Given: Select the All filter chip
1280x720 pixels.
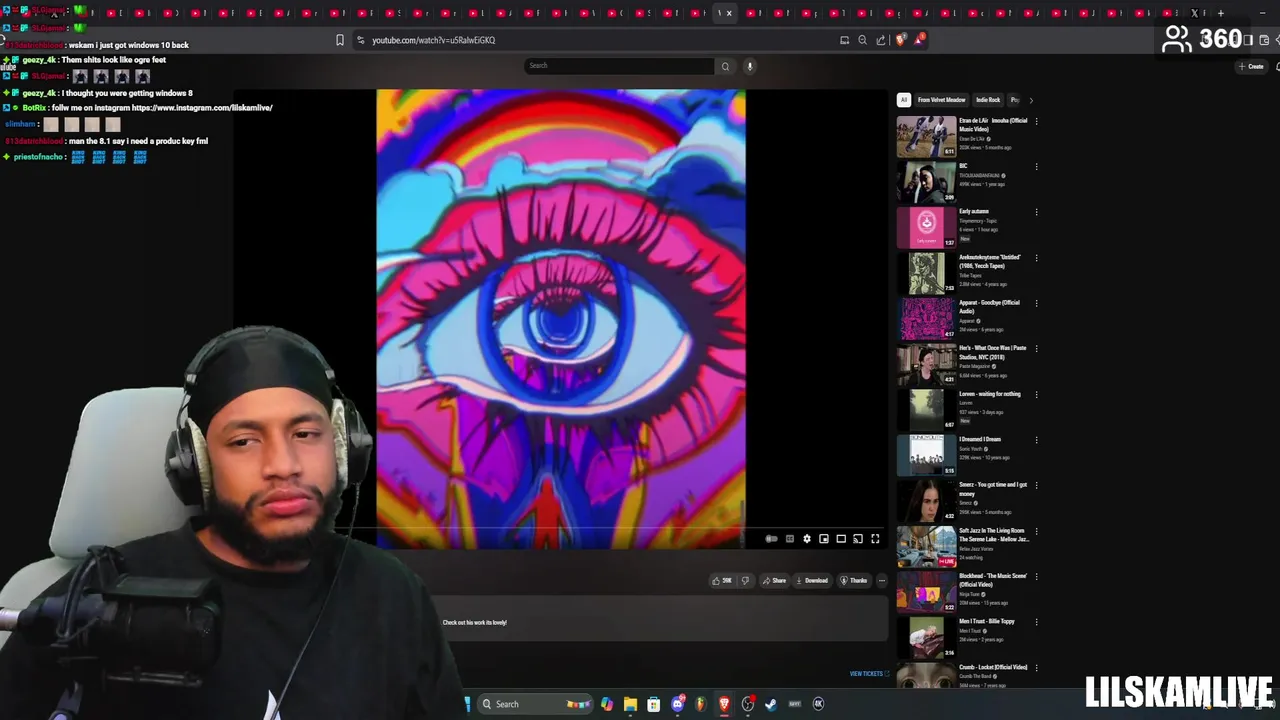Looking at the screenshot, I should tap(903, 100).
